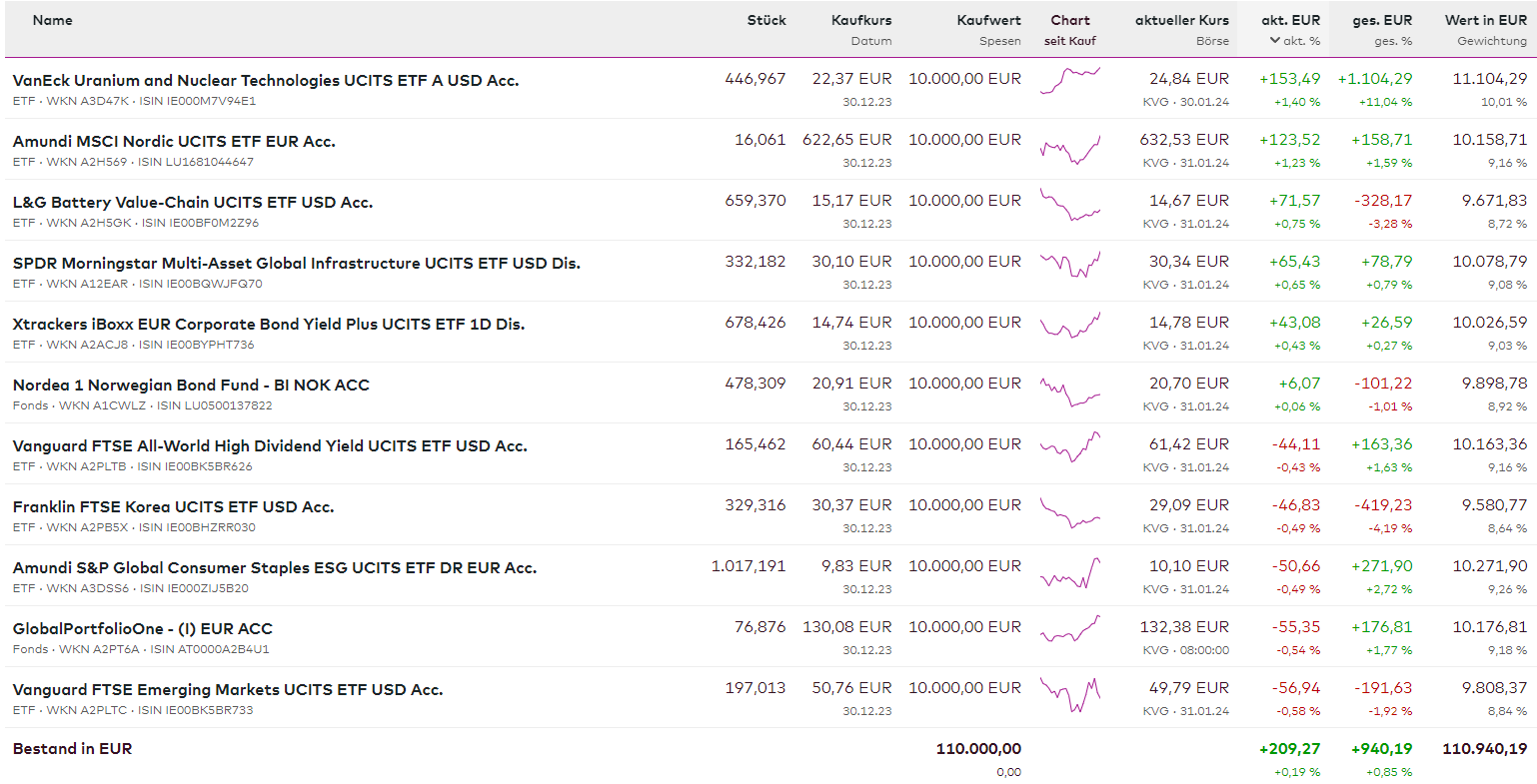This screenshot has width=1537, height=784.
Task: View the SPDR Global Infrastructure sparkline chart
Action: pos(1069,265)
